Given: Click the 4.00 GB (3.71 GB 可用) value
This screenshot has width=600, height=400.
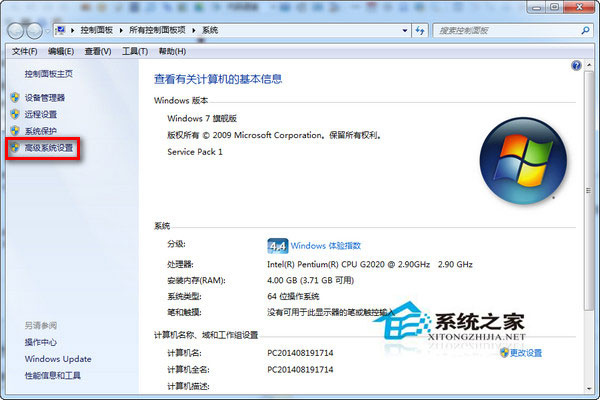Looking at the screenshot, I should (310, 281).
